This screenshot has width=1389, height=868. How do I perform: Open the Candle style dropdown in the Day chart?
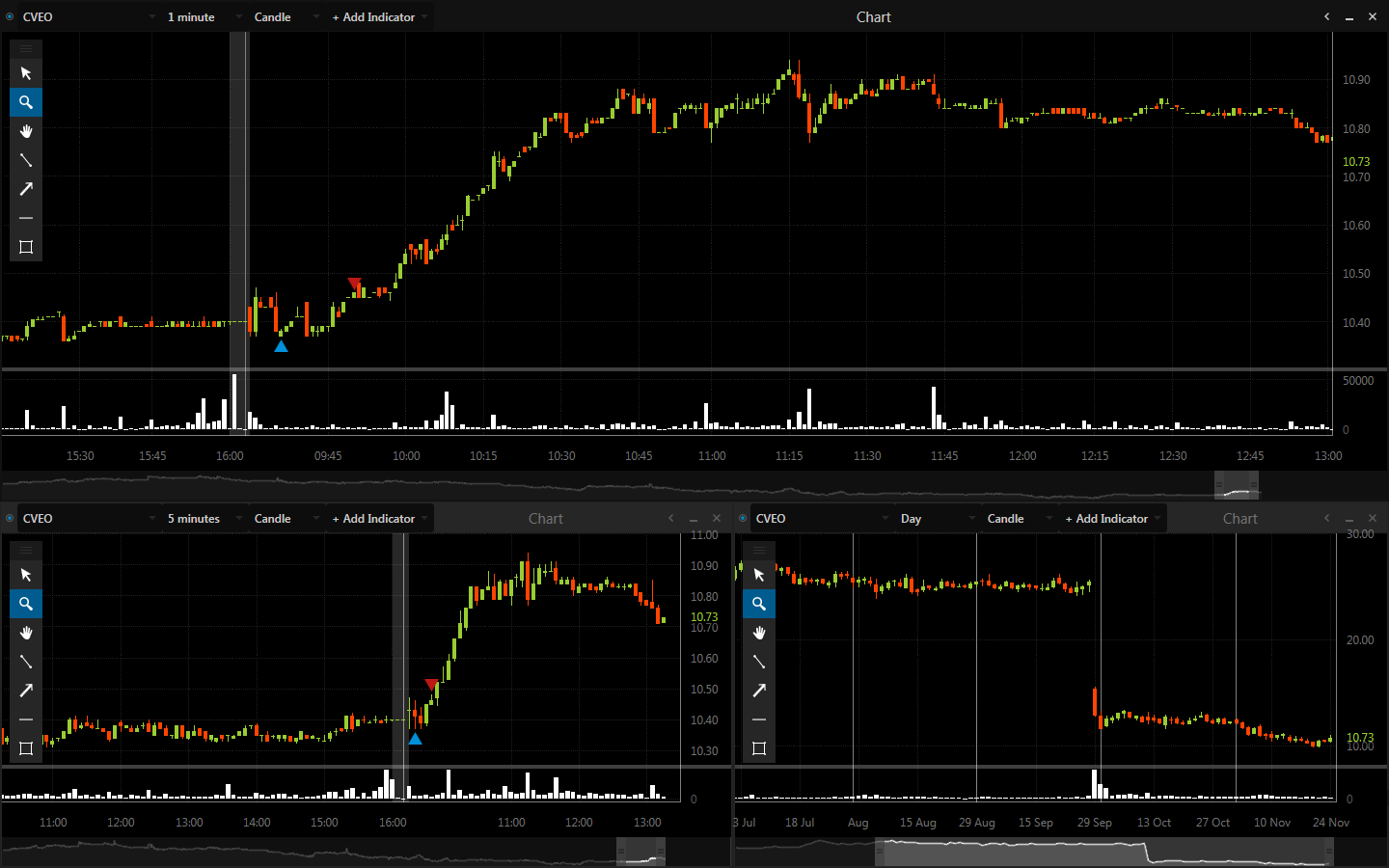pyautogui.click(x=1019, y=519)
